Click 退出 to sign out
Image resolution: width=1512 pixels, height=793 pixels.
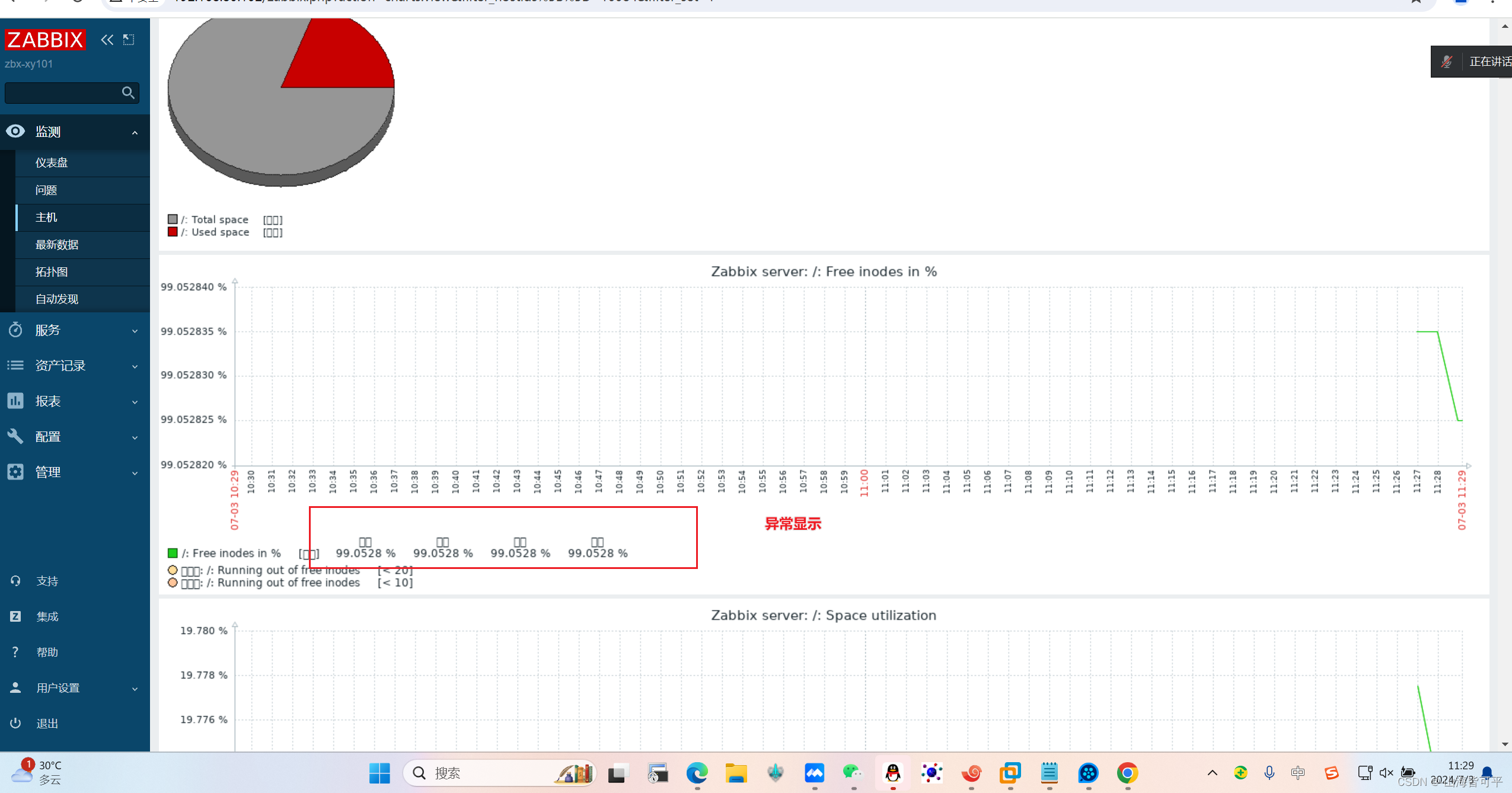(x=47, y=724)
